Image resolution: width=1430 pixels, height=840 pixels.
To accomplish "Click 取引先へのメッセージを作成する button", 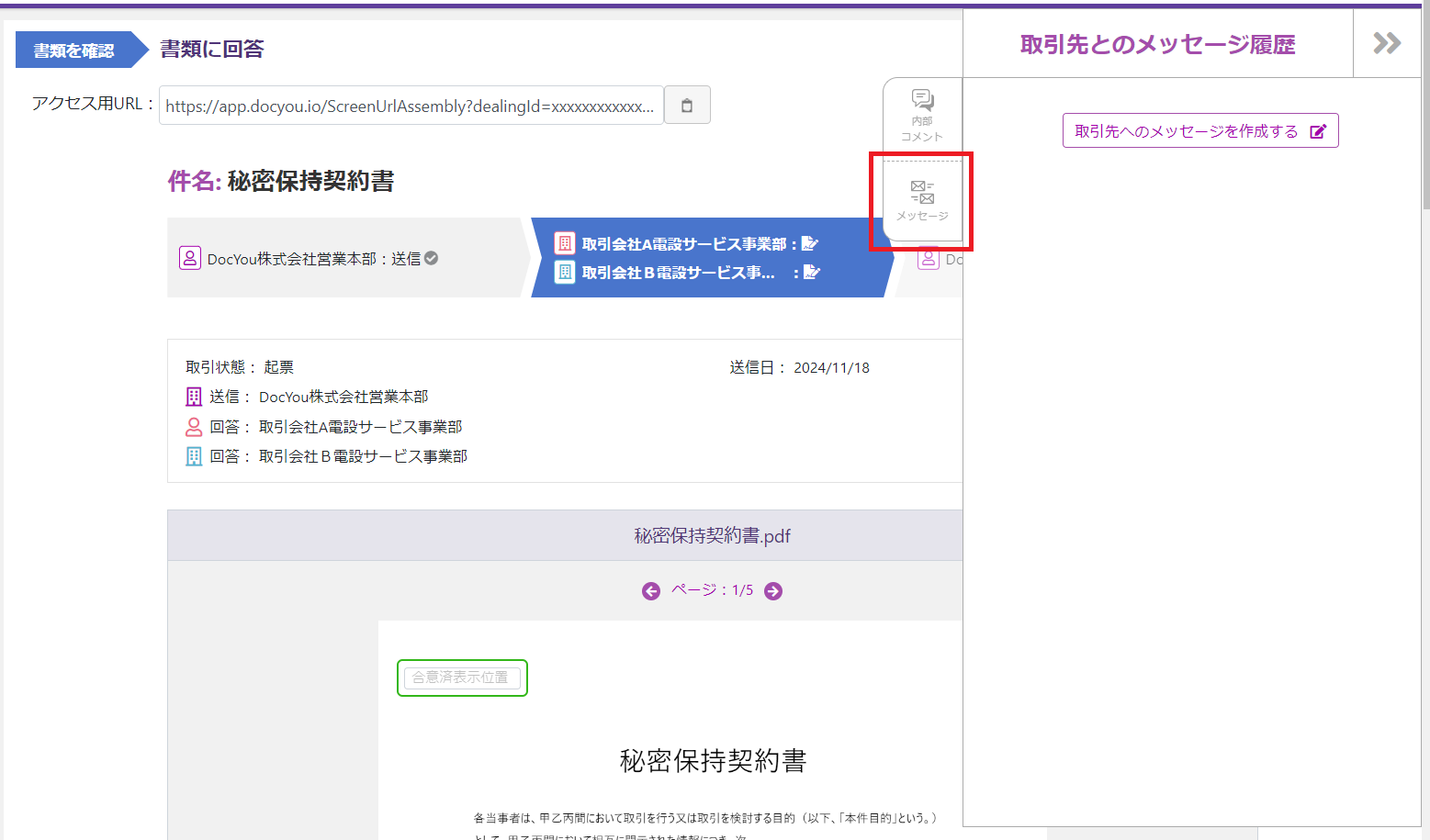I will [x=1199, y=131].
